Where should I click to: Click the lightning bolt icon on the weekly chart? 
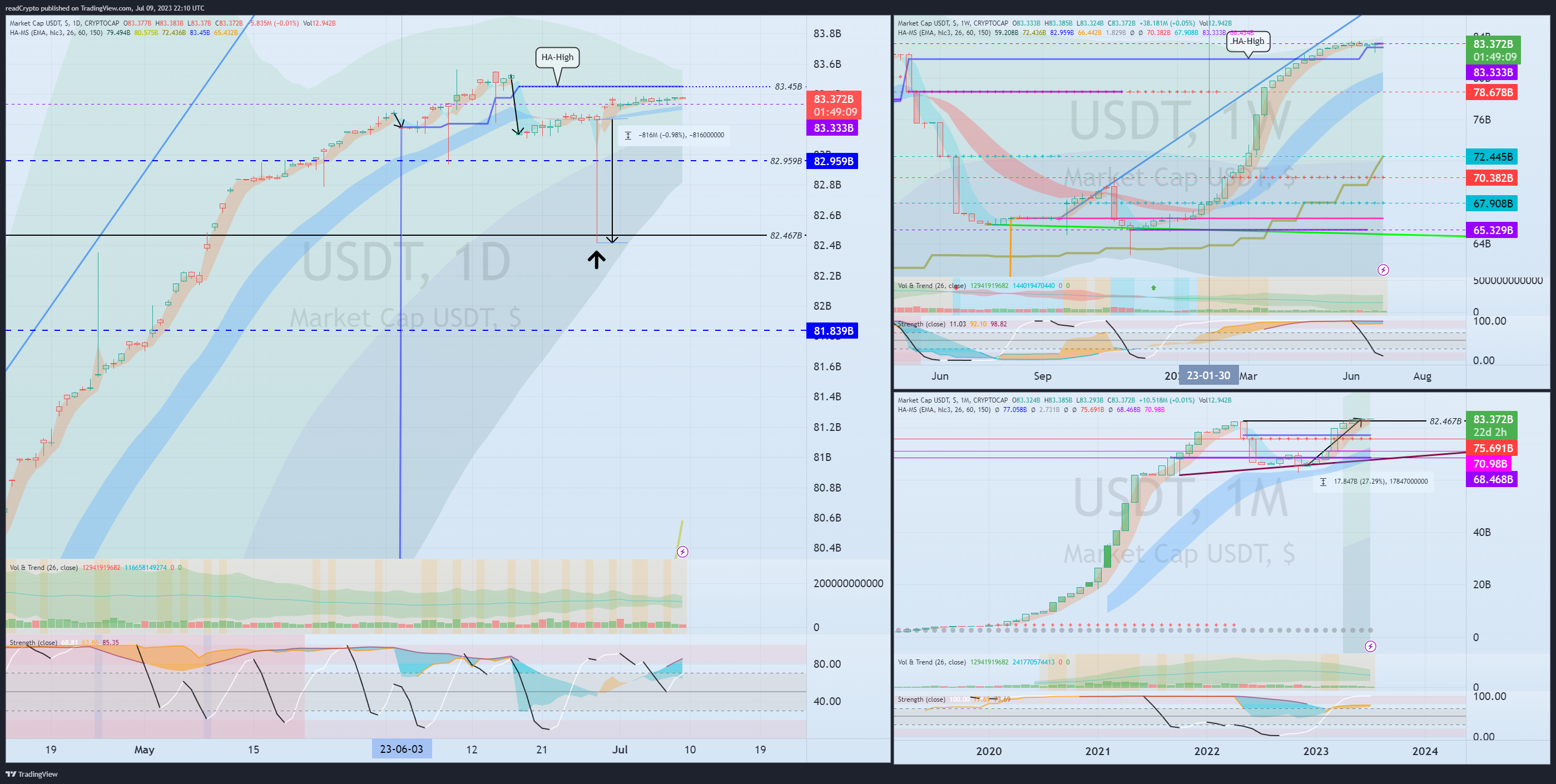1382,270
